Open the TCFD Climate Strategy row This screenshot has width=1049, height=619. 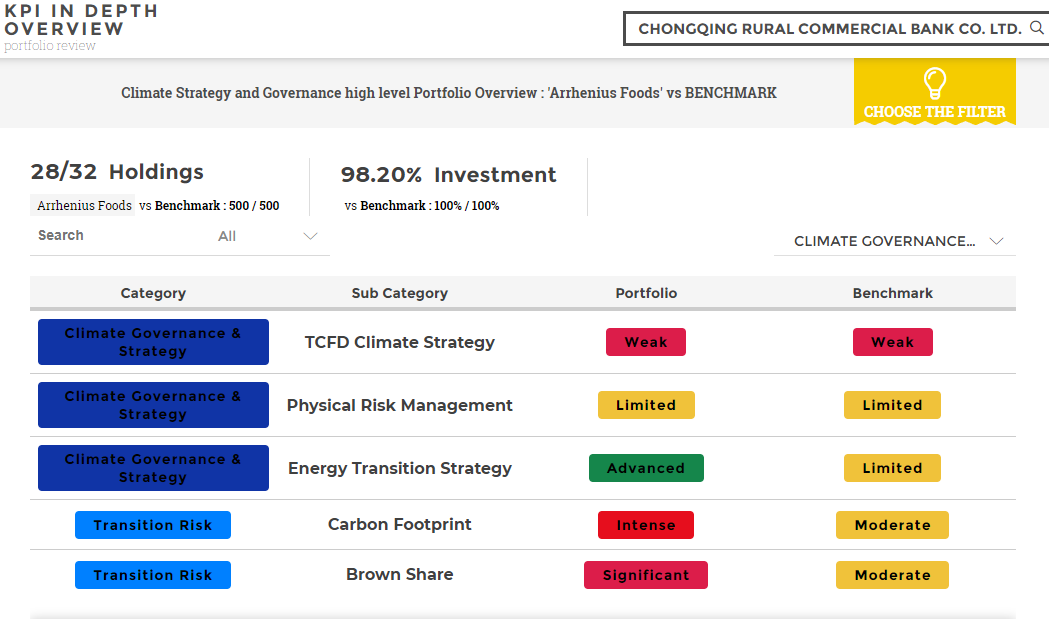coord(399,341)
